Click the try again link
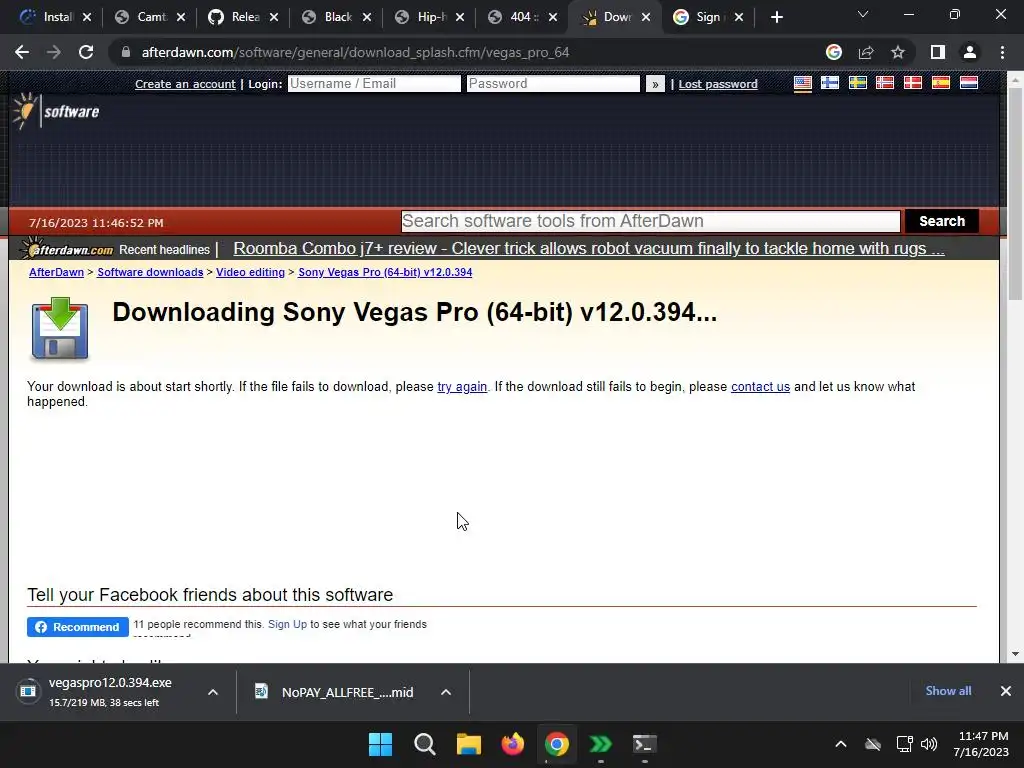The height and width of the screenshot is (768, 1024). 462,387
